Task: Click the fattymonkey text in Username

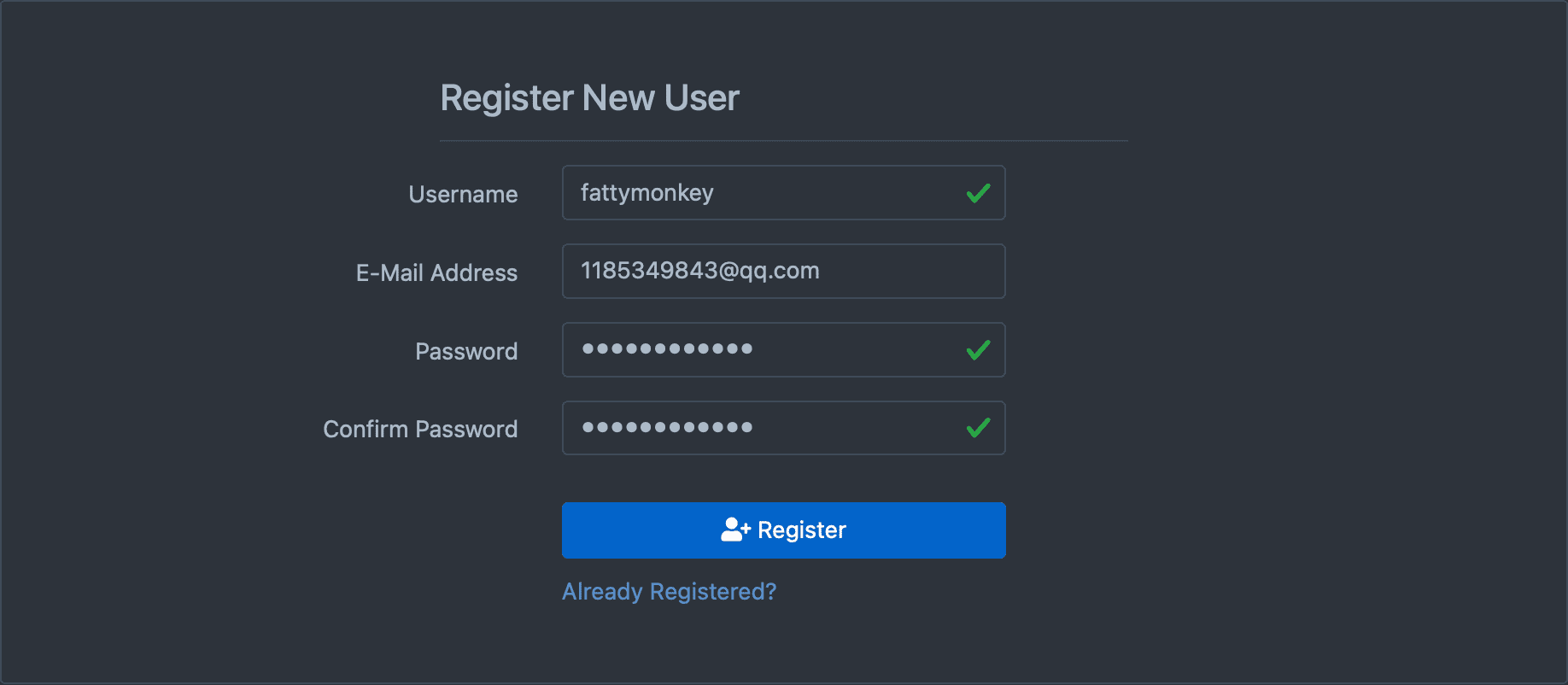Action: click(x=647, y=193)
